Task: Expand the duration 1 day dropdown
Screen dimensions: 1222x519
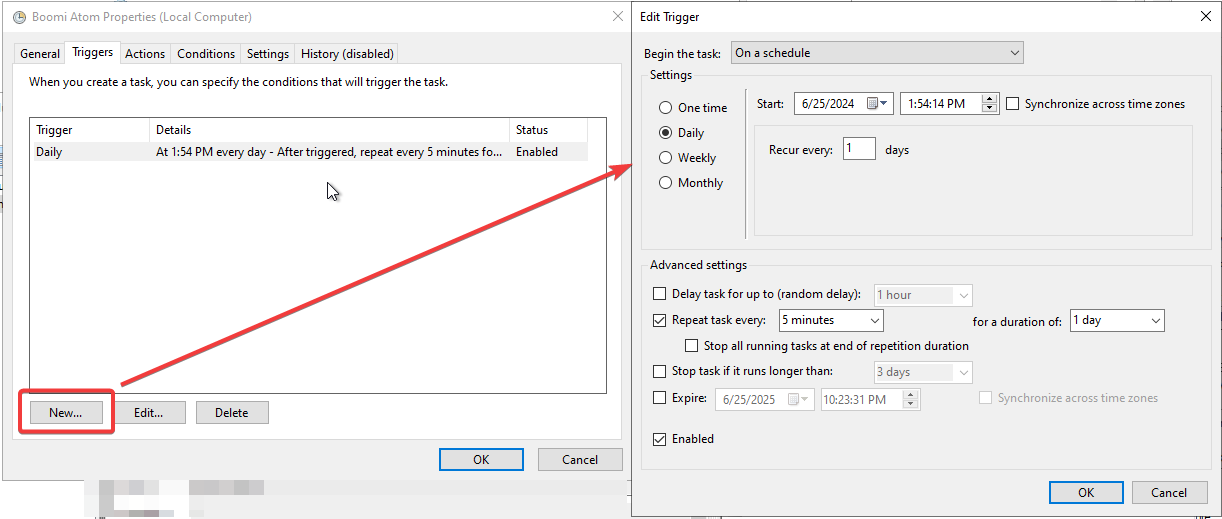Action: 1116,321
